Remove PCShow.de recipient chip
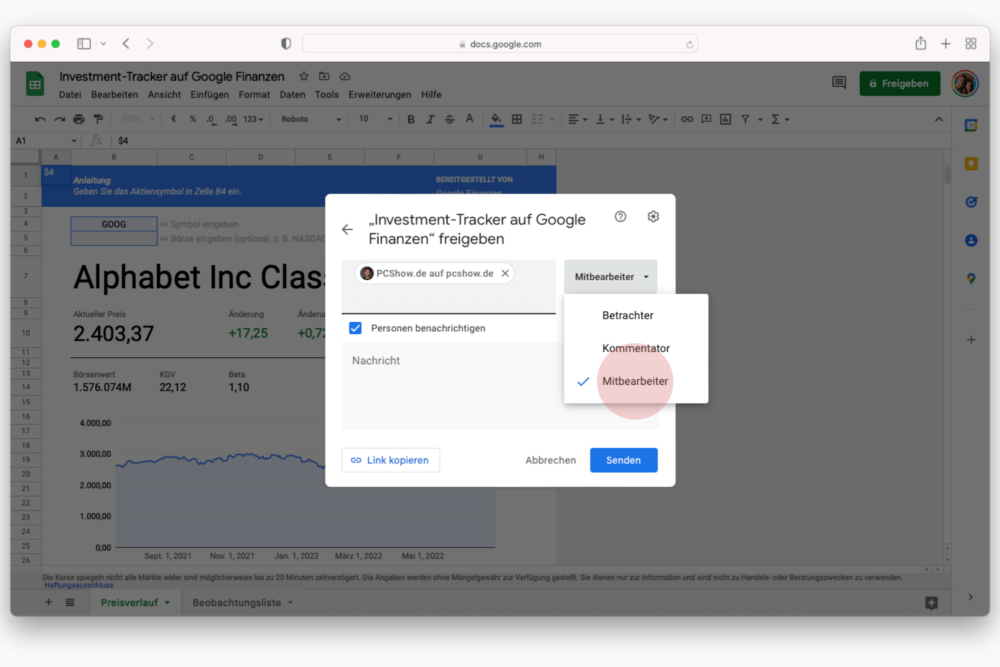Image resolution: width=1000 pixels, height=667 pixels. (505, 274)
